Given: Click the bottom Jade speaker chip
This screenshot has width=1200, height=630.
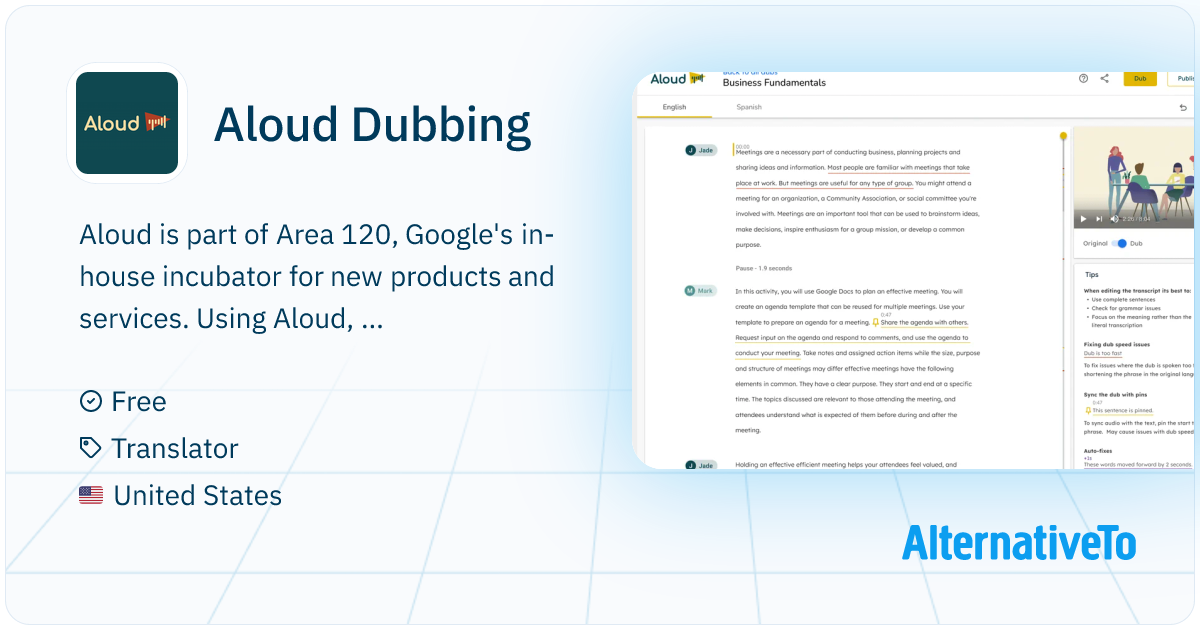Looking at the screenshot, I should tap(701, 465).
